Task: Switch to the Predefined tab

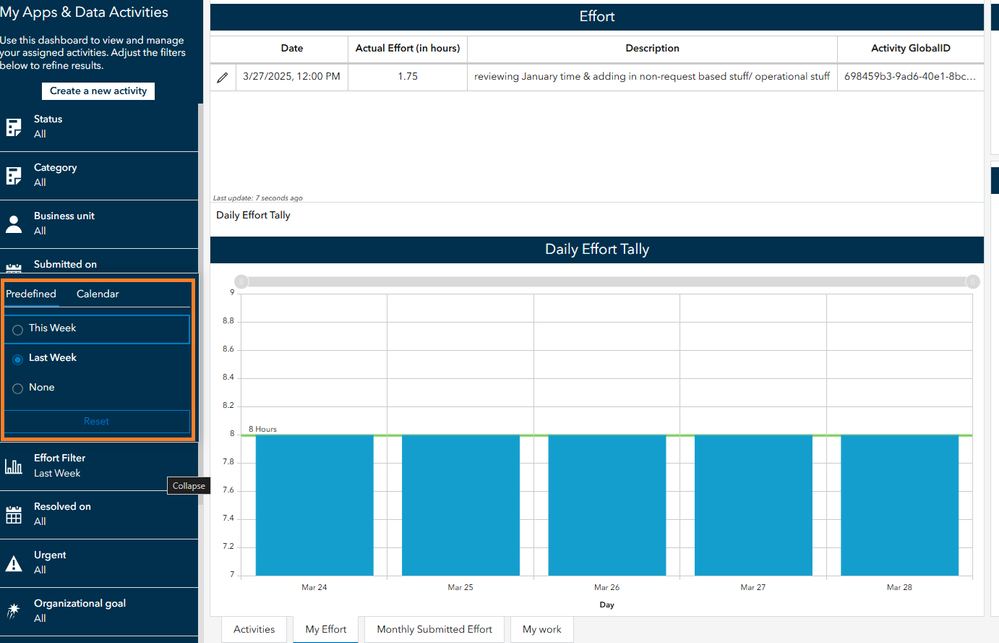Action: pyautogui.click(x=31, y=294)
